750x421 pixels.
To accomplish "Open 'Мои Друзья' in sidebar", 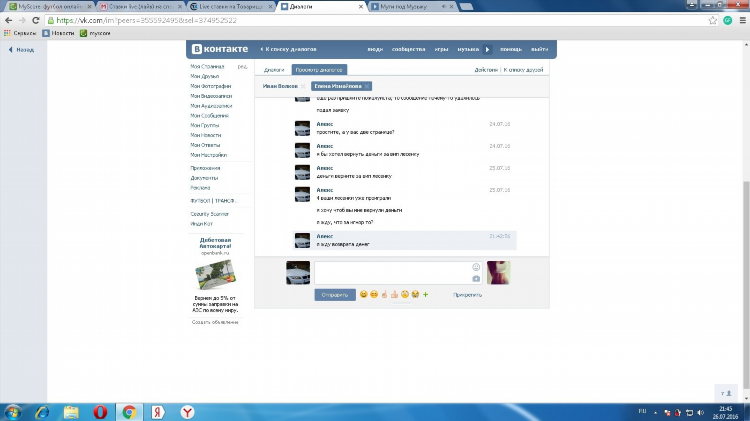I will (x=204, y=77).
